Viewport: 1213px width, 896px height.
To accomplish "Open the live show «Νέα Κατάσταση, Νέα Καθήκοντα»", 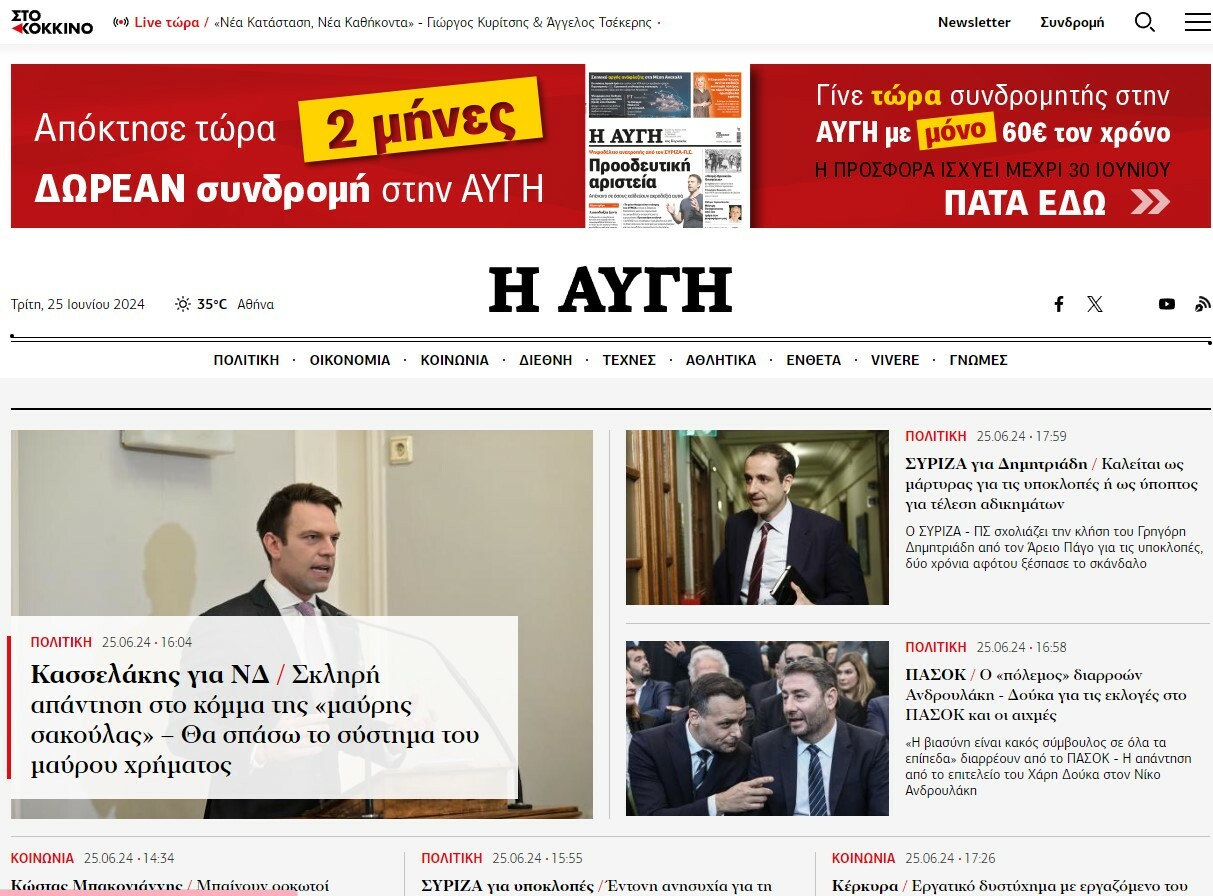I will coord(433,22).
